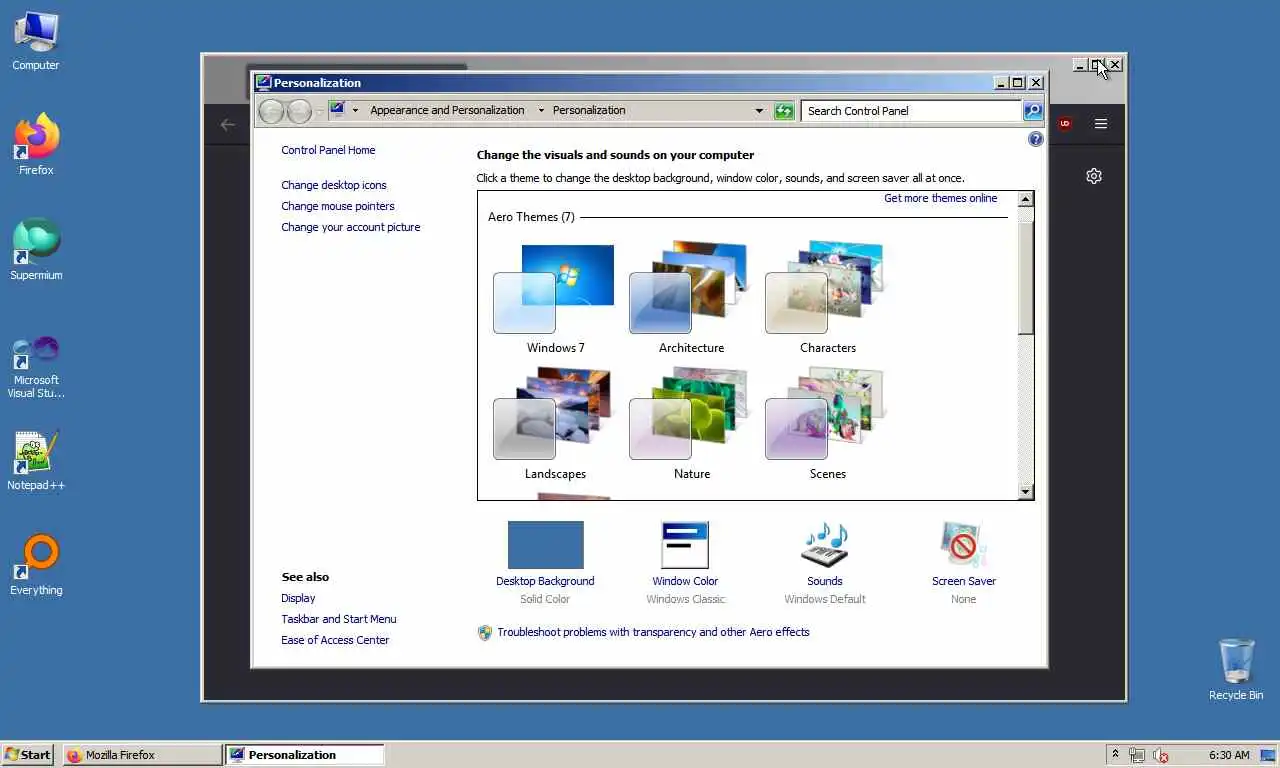Screen dimensions: 1280x768
Task: Click the theme list scroll up arrow
Action: coord(1025,199)
